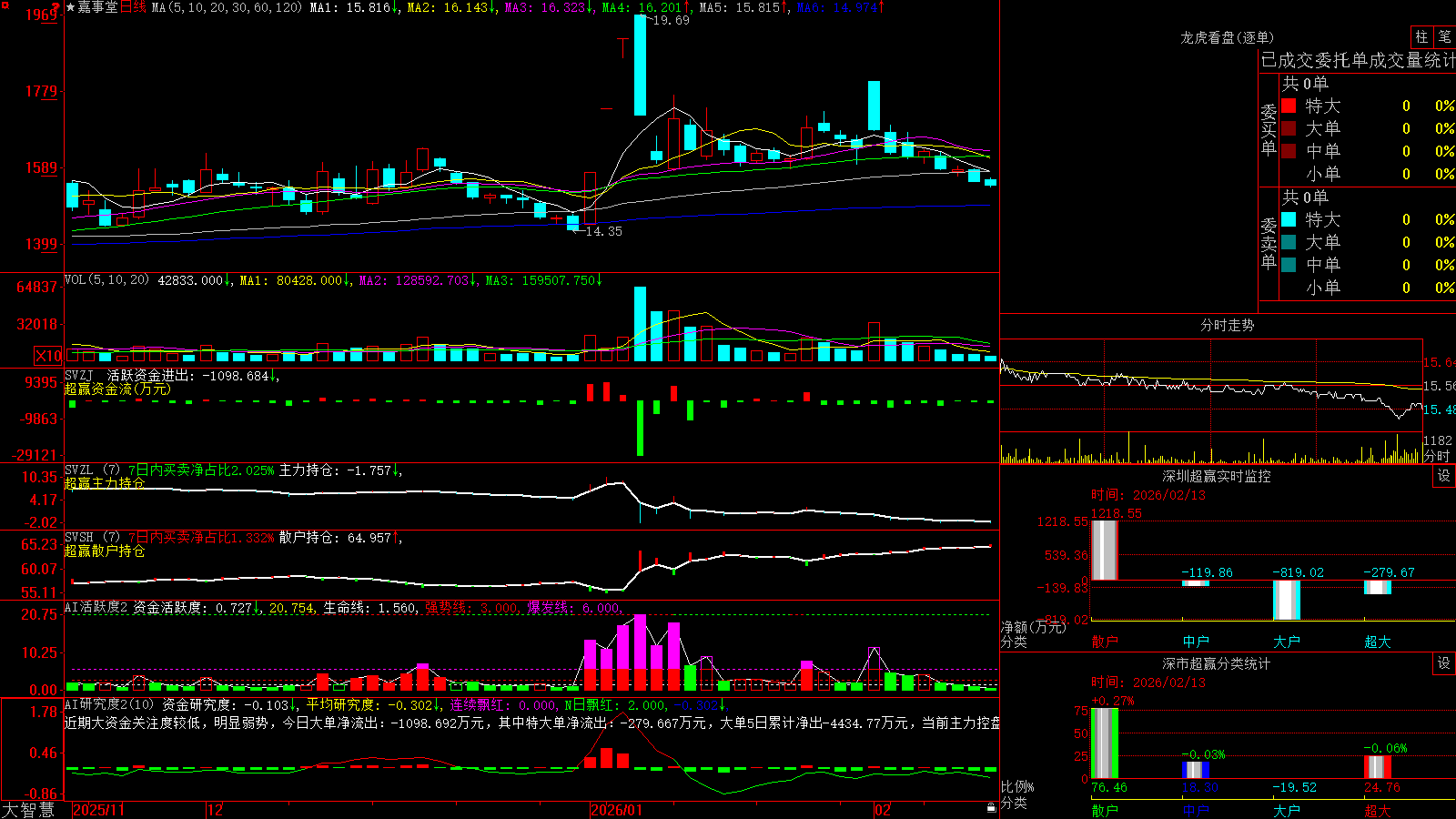This screenshot has height=819, width=1456.
Task: Switch order view to 柱 mode
Action: [1421, 36]
